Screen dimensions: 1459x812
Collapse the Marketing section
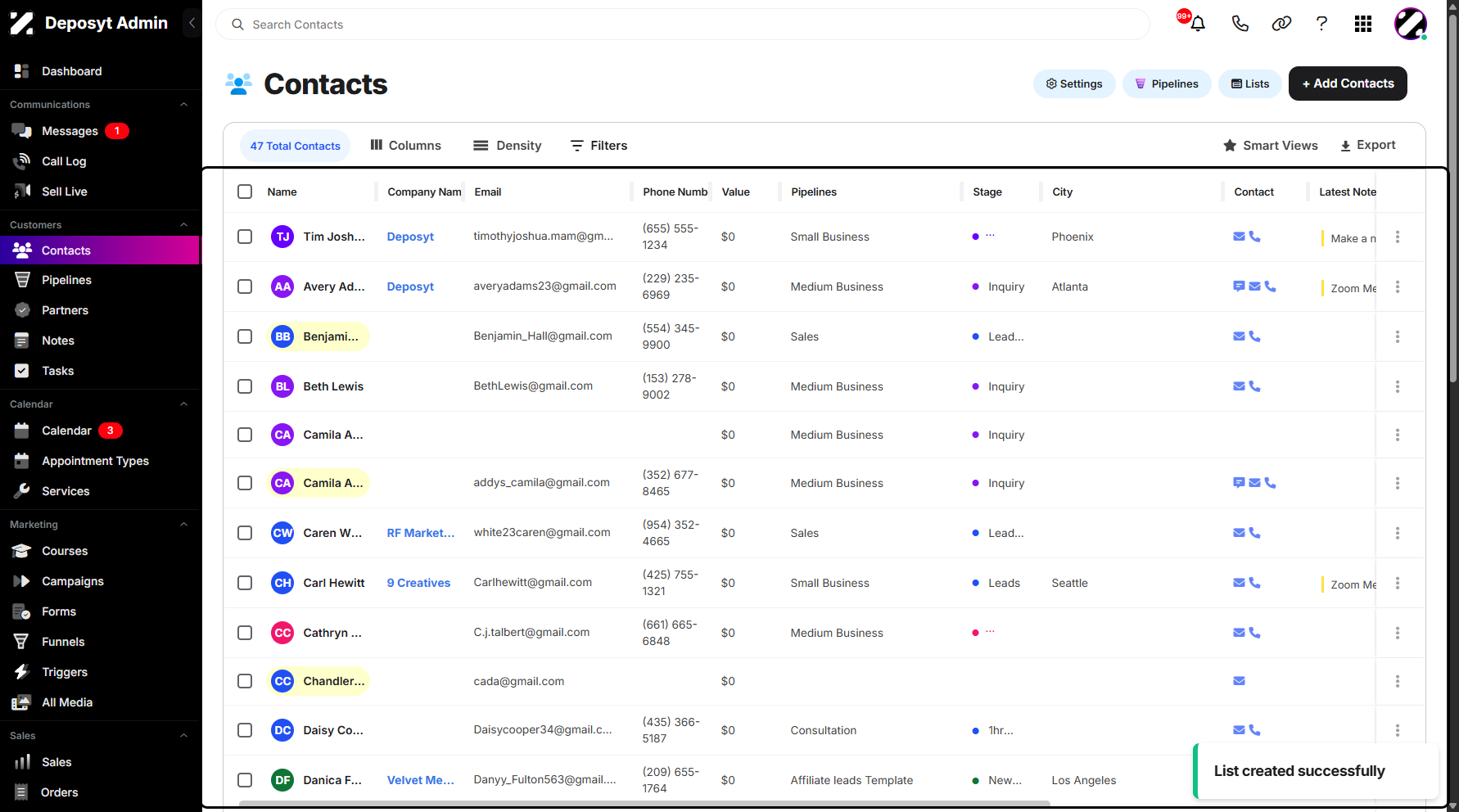[184, 524]
